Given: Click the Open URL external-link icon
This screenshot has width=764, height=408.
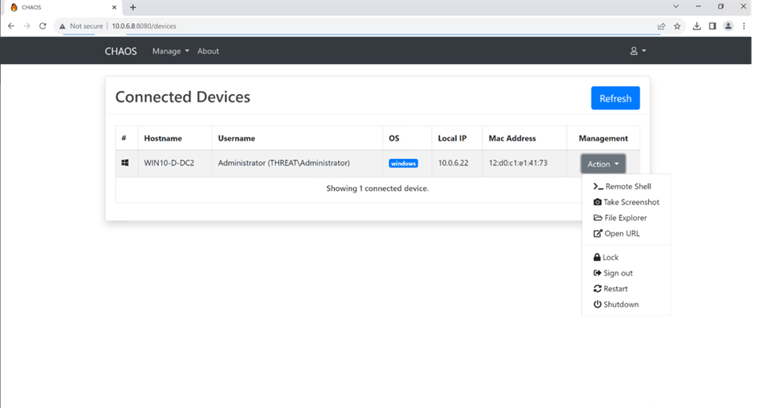Looking at the screenshot, I should point(597,234).
